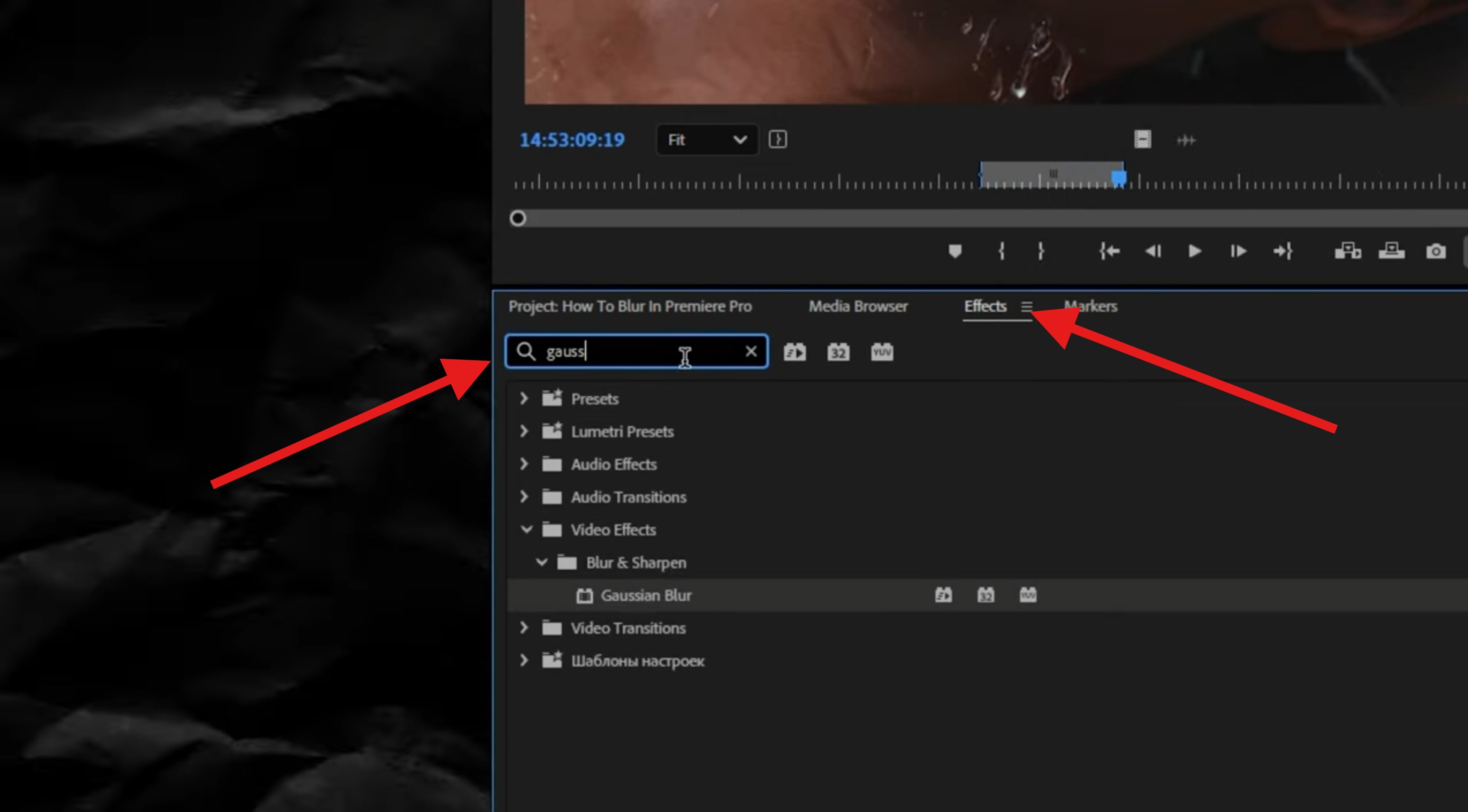Toggle the 32-bit color effects filter

click(838, 352)
